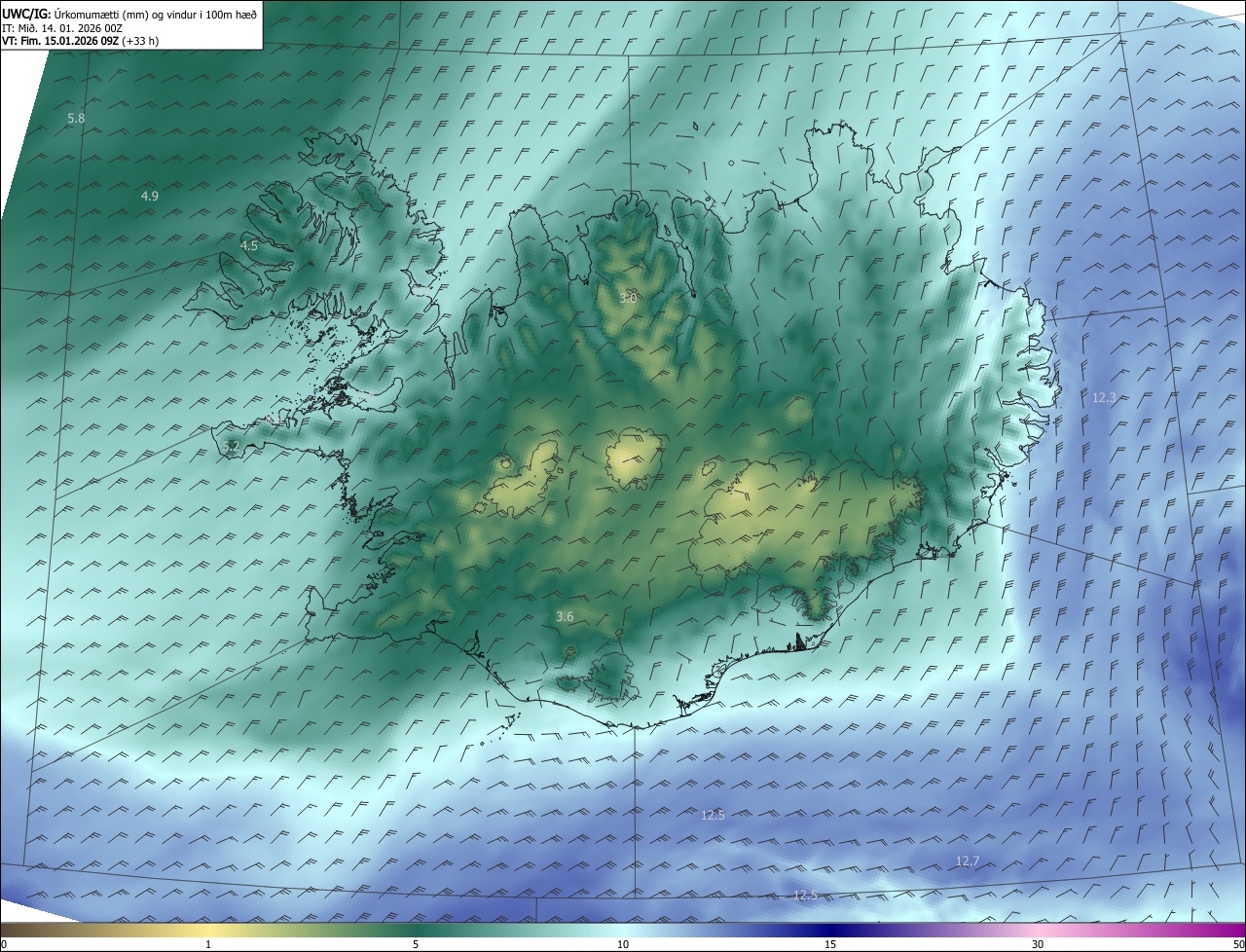
Task: Click the 5 tick label on the colour scale
Action: tap(416, 944)
